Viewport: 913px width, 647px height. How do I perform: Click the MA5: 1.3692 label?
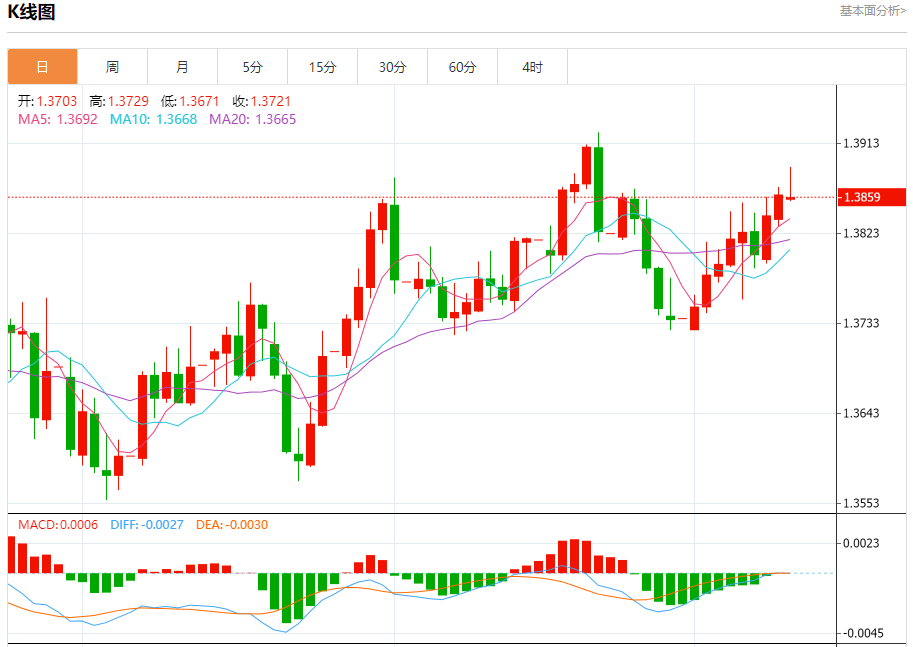(x=58, y=119)
